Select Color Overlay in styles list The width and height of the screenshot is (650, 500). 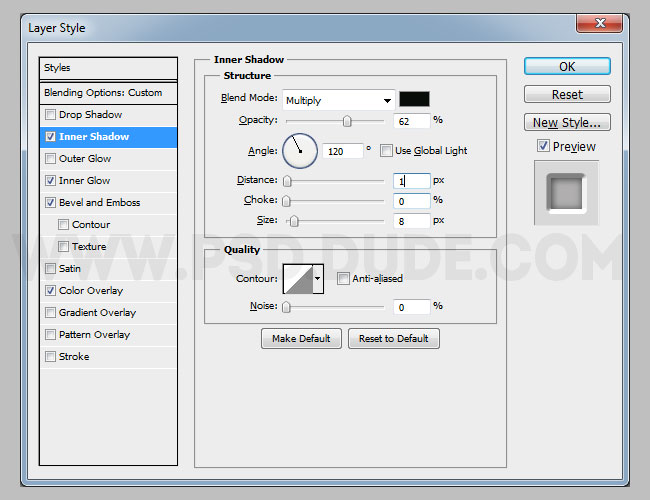(90, 291)
